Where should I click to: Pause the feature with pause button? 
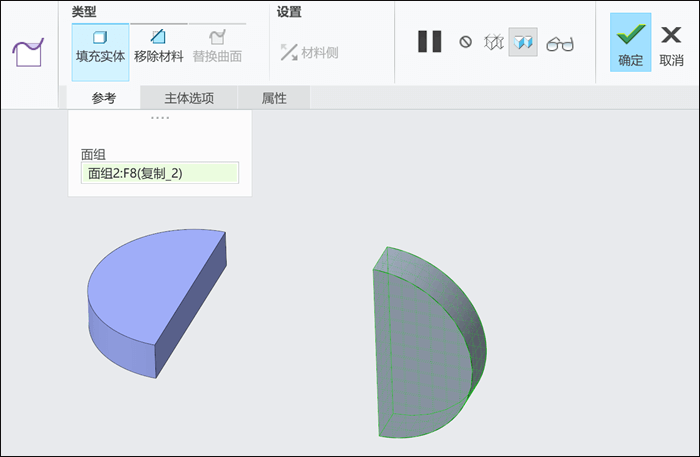pos(429,42)
